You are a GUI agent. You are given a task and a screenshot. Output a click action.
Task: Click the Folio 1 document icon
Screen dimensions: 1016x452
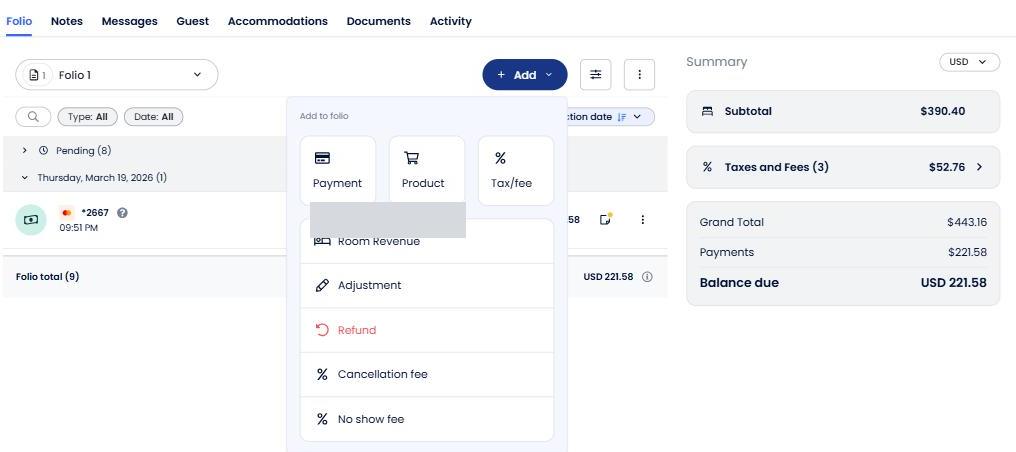pos(34,75)
